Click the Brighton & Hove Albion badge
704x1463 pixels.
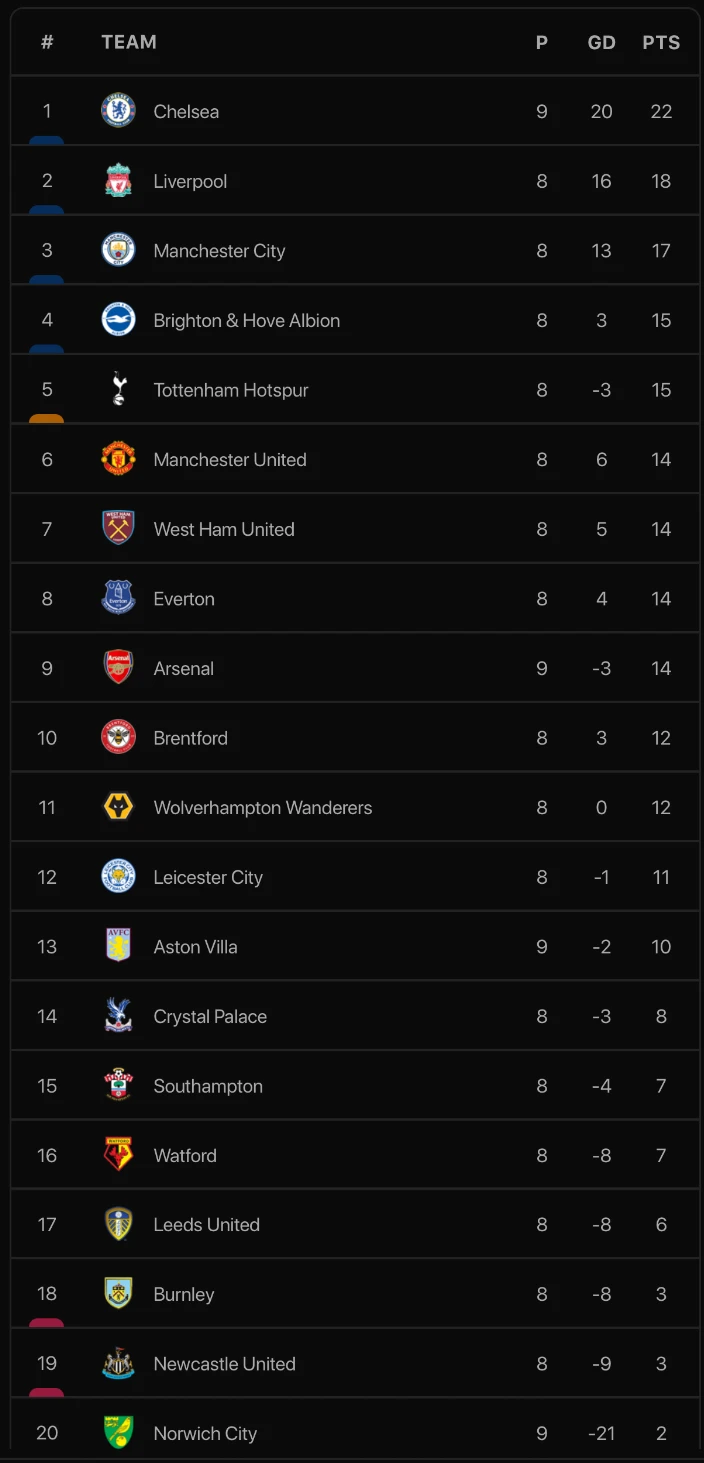pos(118,320)
